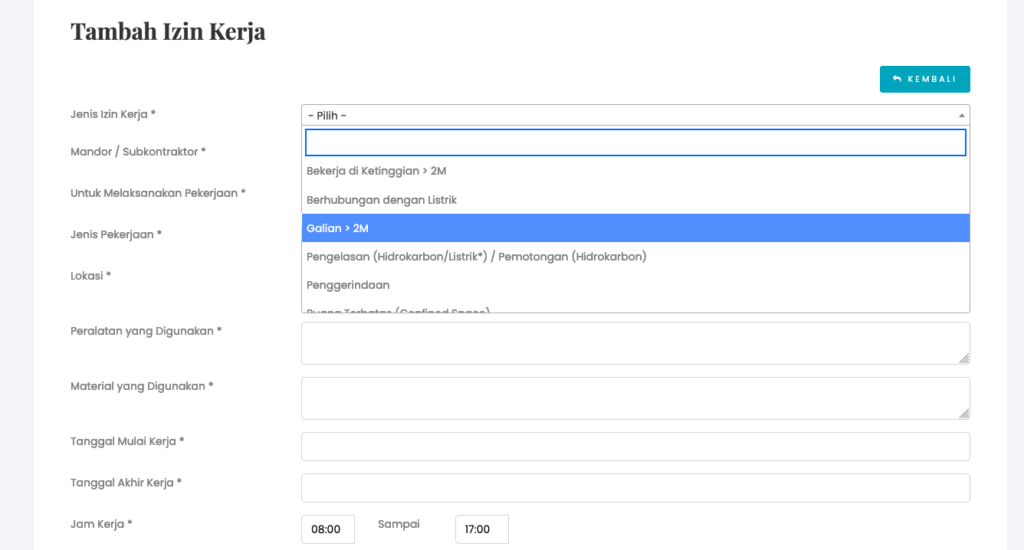This screenshot has width=1024, height=550.
Task: Click the 'Jenis Izin Kerja *' label
Action: coord(113,114)
